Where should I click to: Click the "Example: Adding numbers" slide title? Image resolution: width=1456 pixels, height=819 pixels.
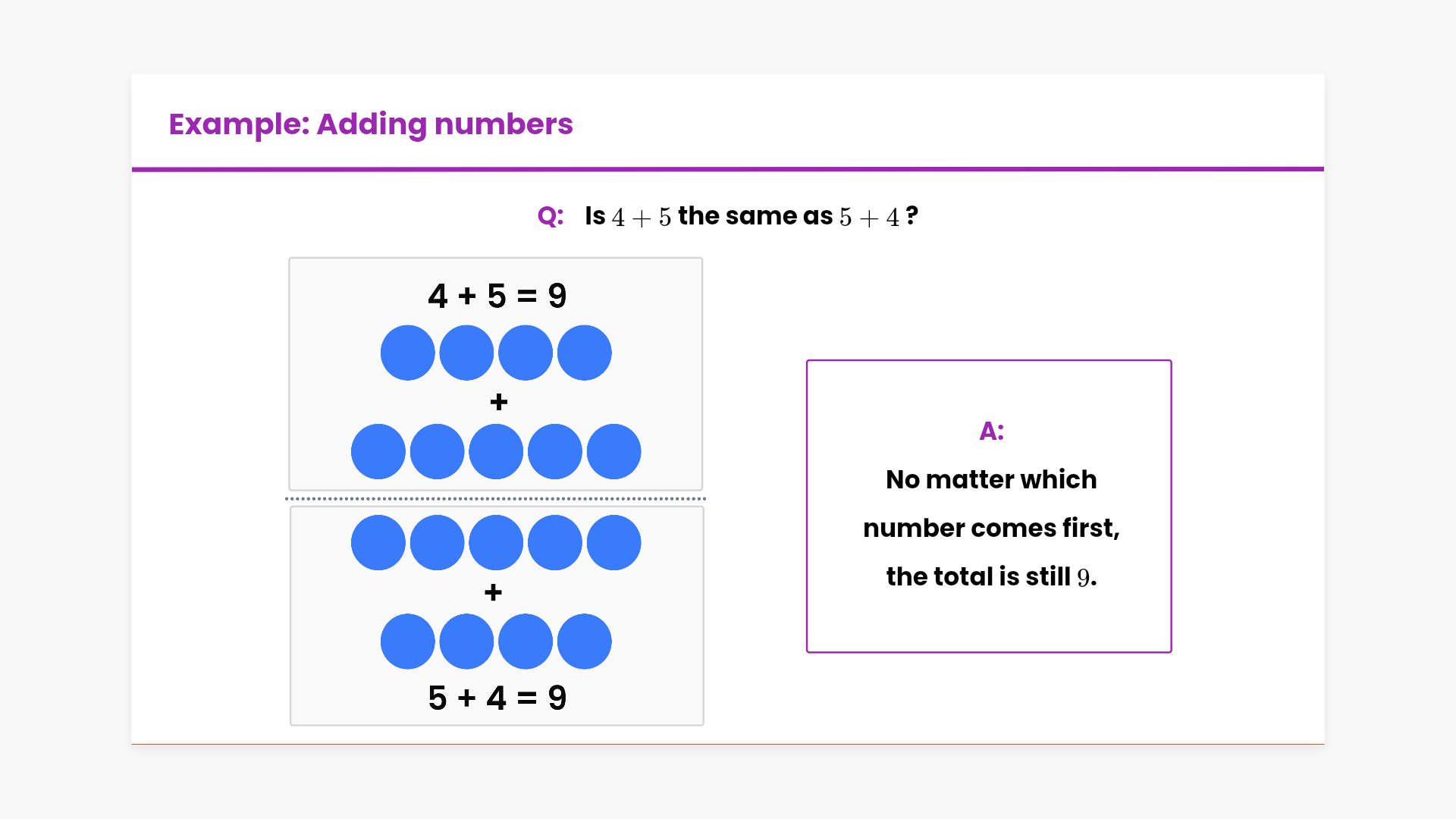tap(370, 124)
